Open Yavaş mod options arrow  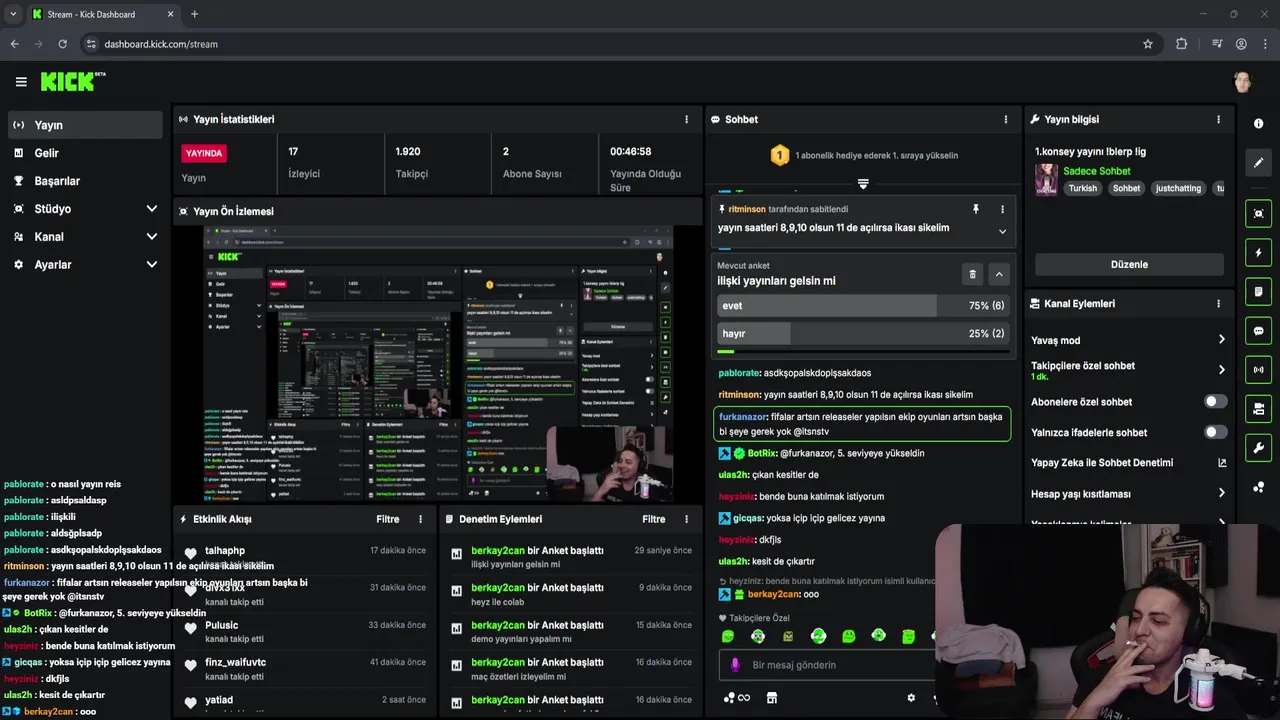1221,340
